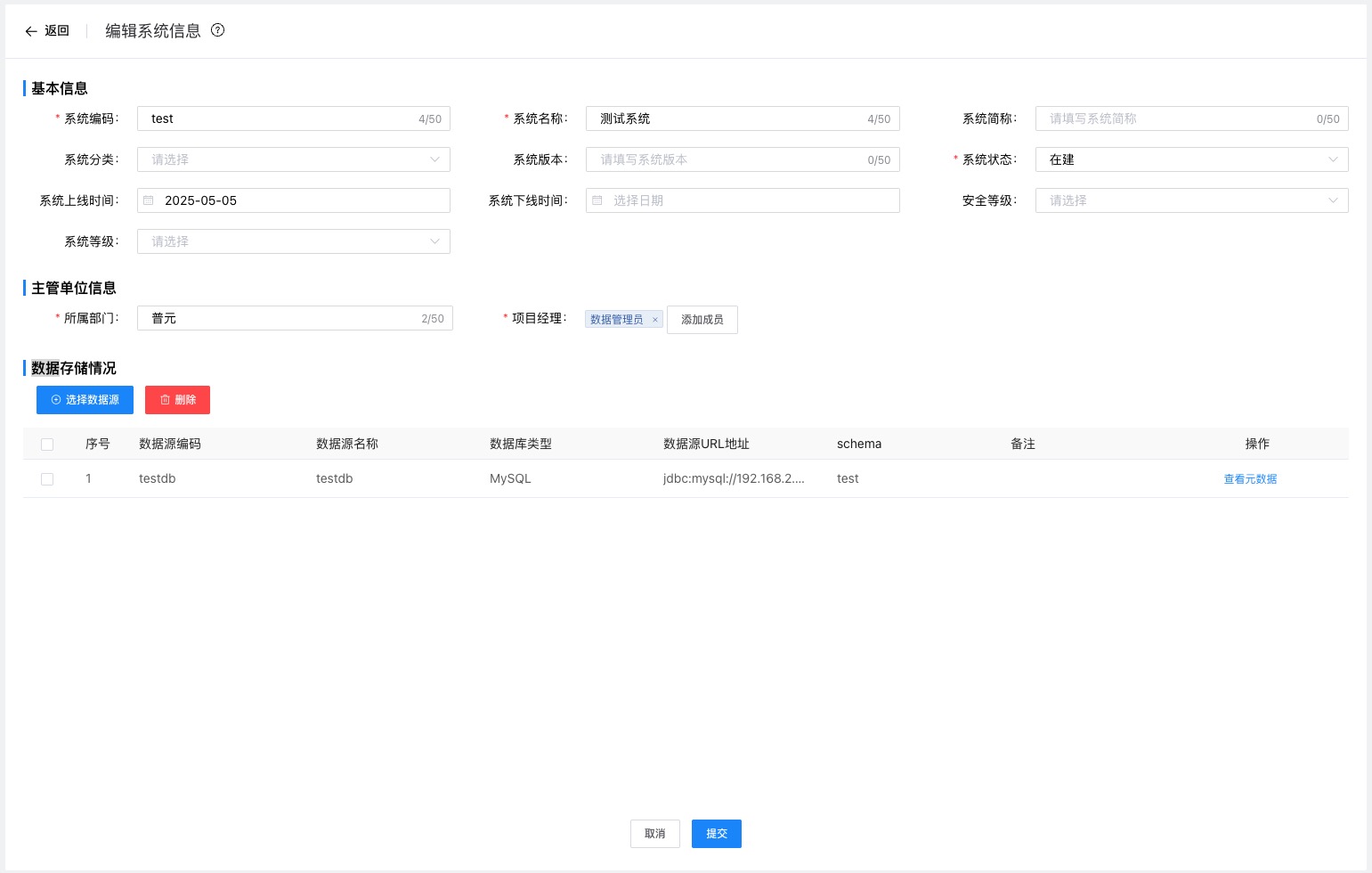Click the 系统版本 input field
Screen dimensions: 1372x873
pyautogui.click(x=743, y=159)
